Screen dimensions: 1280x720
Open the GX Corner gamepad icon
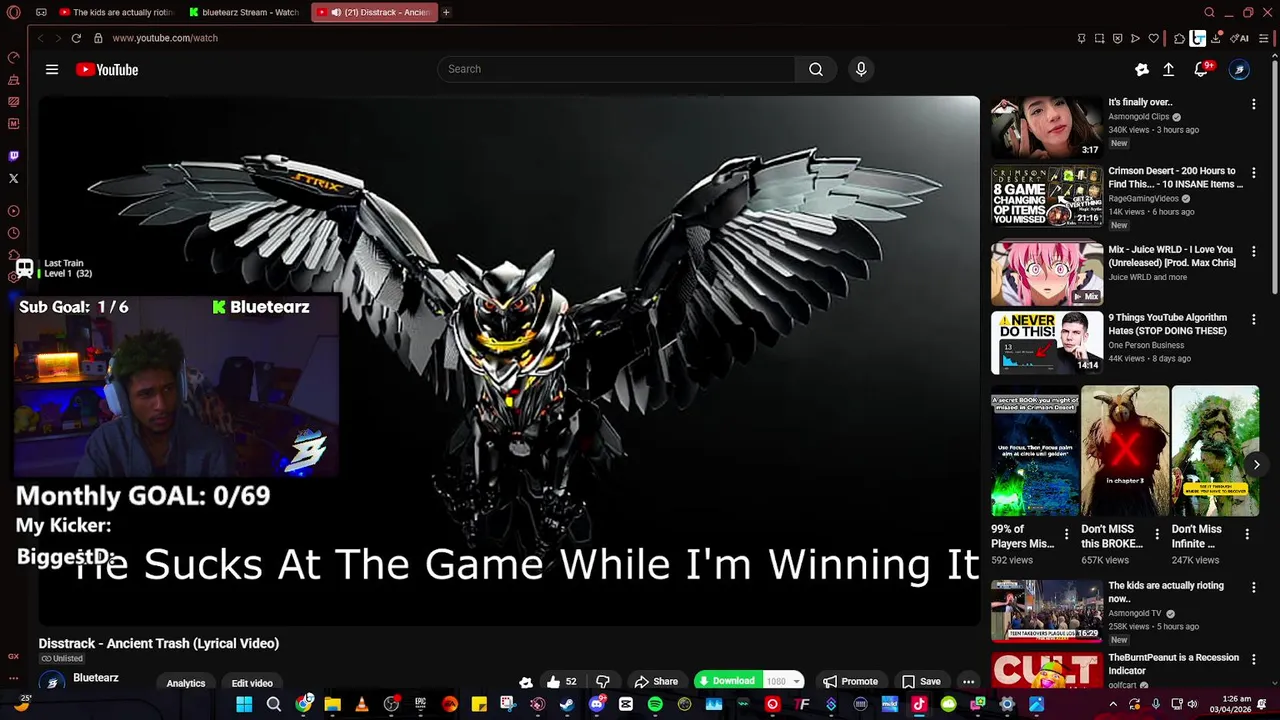pyautogui.click(x=41, y=12)
